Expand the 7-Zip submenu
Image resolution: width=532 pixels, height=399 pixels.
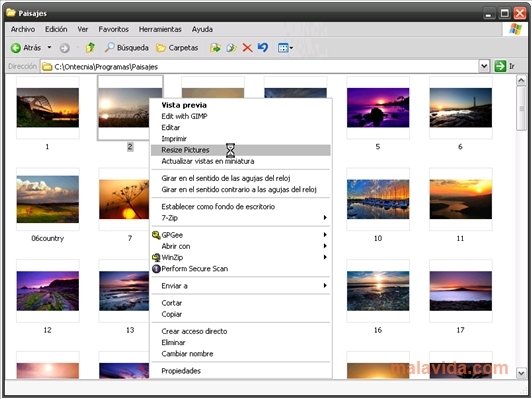point(241,218)
